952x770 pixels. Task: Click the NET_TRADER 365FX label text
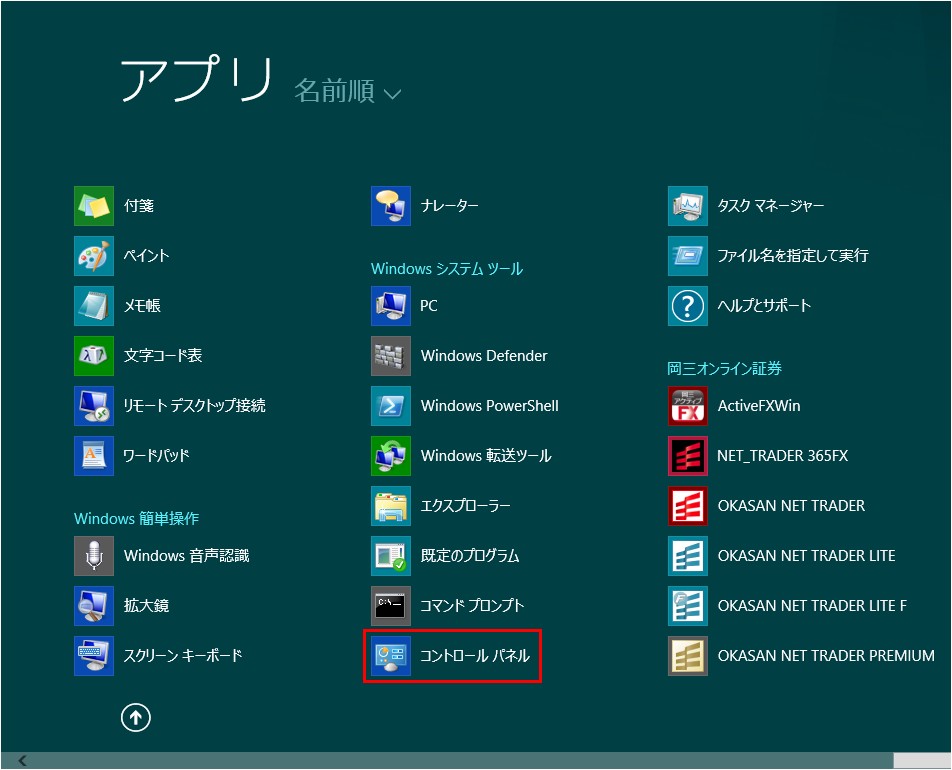click(783, 455)
